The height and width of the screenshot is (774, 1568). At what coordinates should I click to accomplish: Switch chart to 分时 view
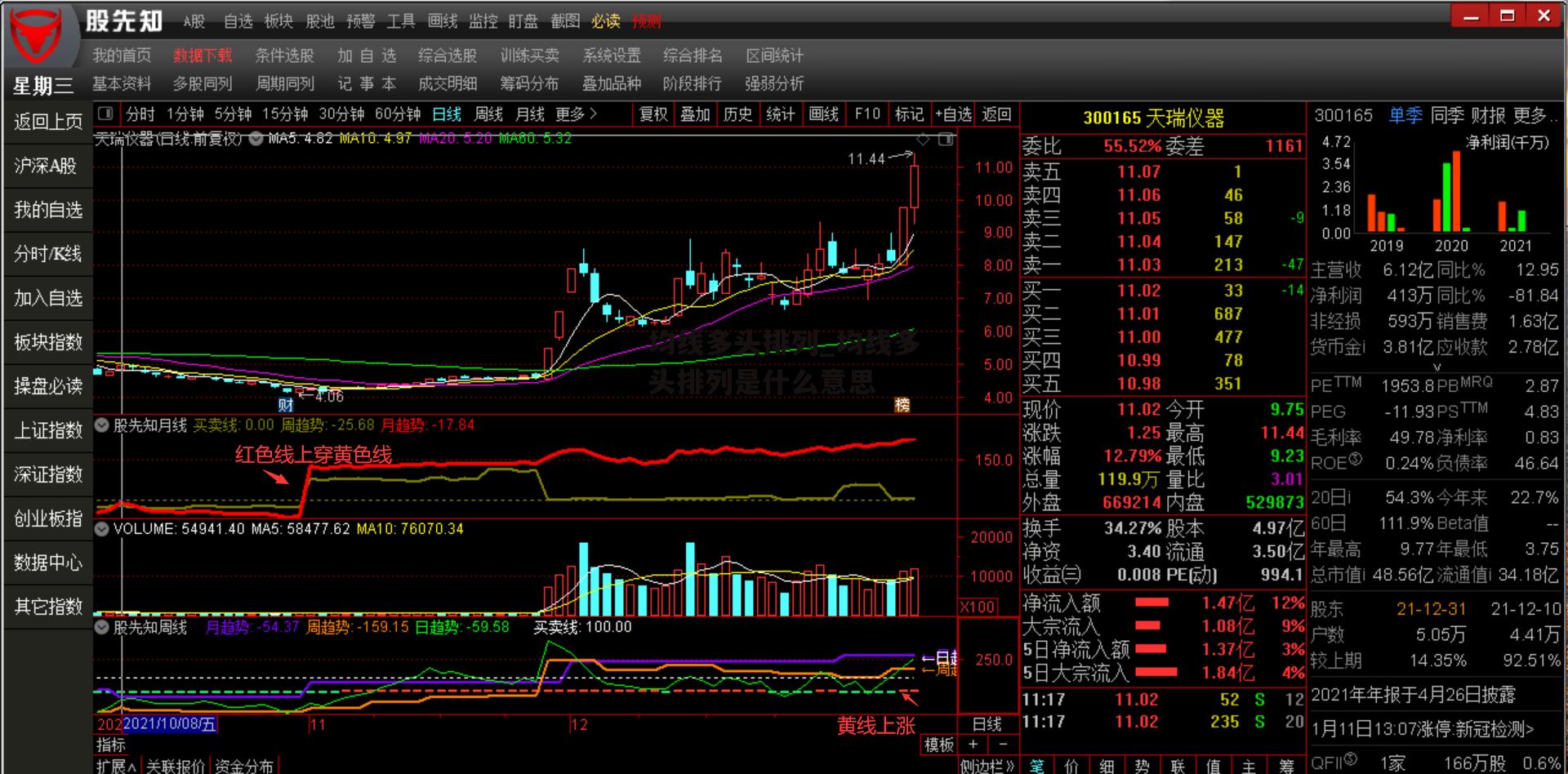pos(140,114)
